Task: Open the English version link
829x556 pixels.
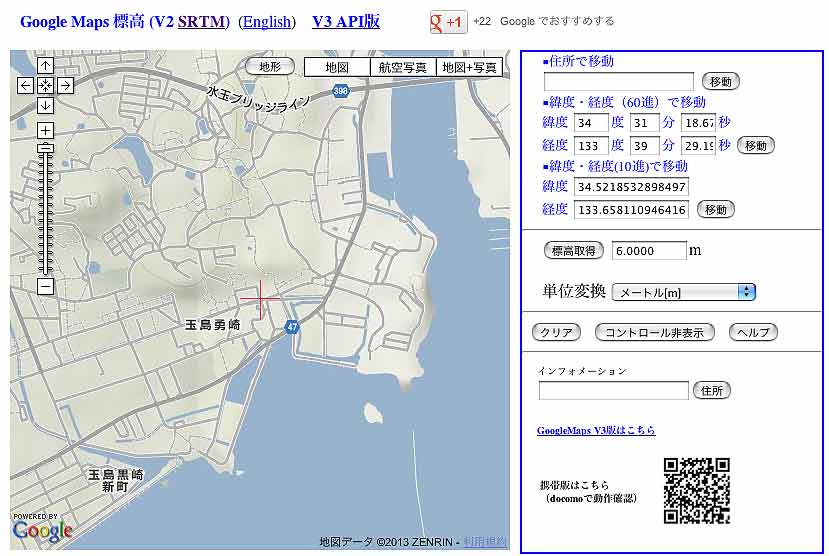Action: [x=267, y=22]
